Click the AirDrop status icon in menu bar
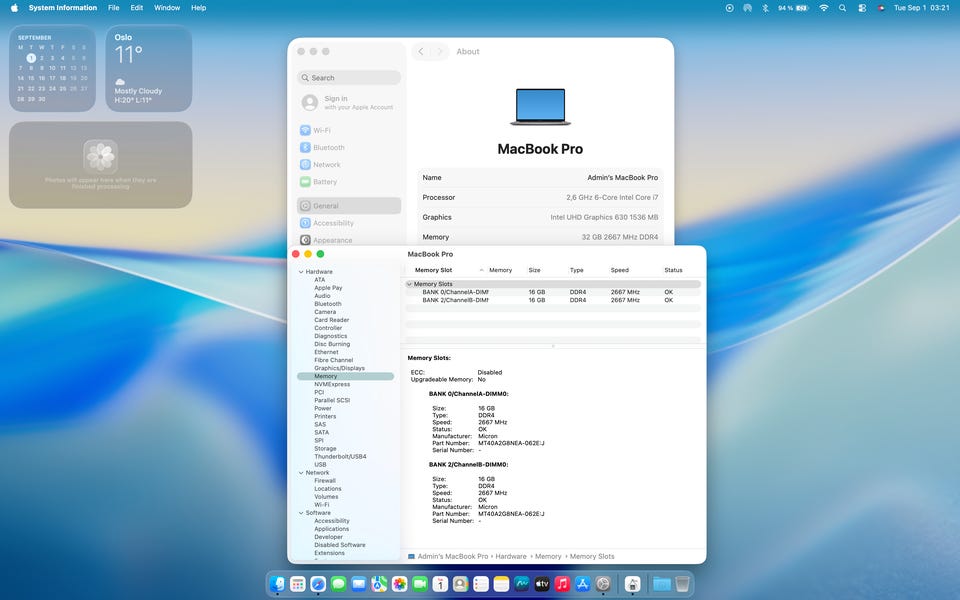This screenshot has width=960, height=600. [748, 8]
